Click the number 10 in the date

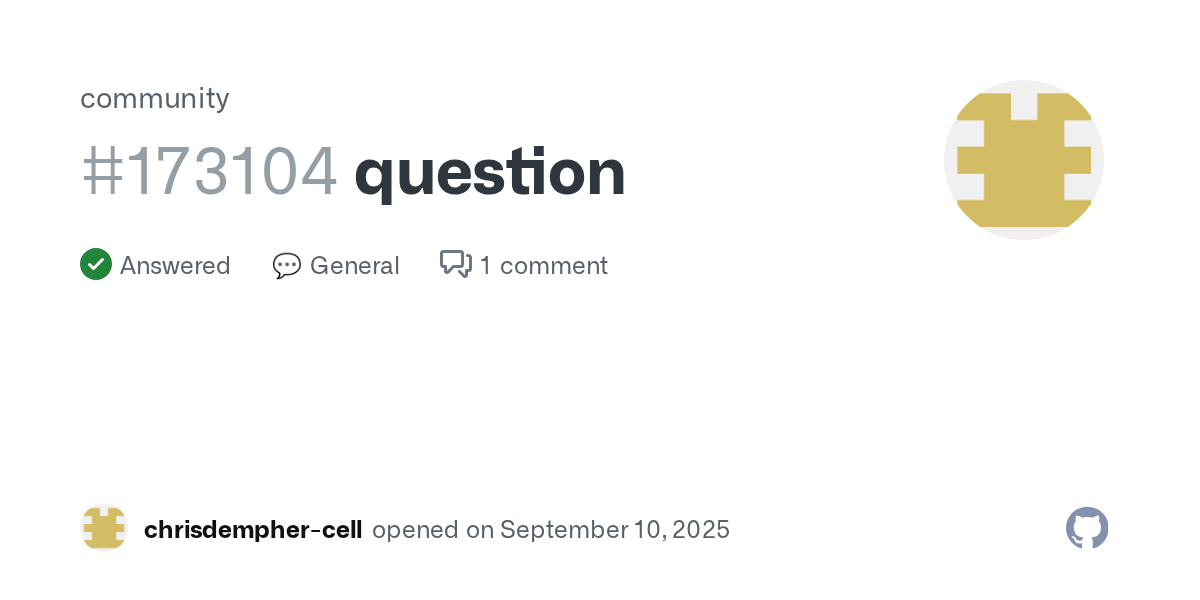tap(644, 530)
